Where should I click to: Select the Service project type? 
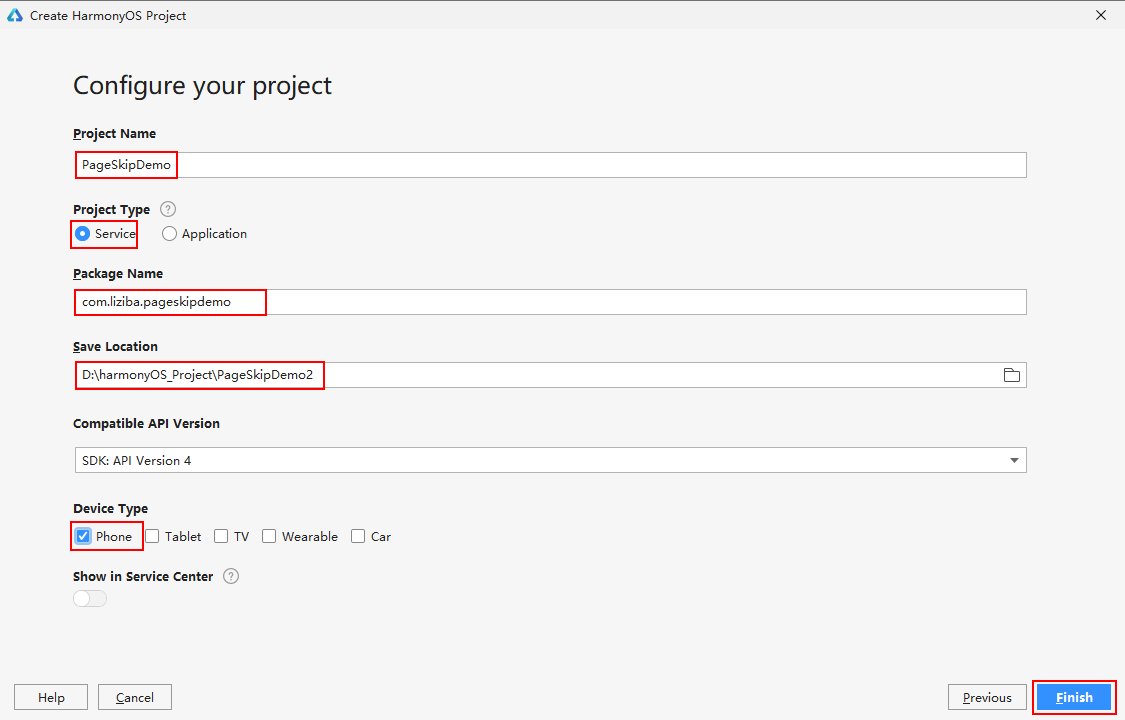83,234
